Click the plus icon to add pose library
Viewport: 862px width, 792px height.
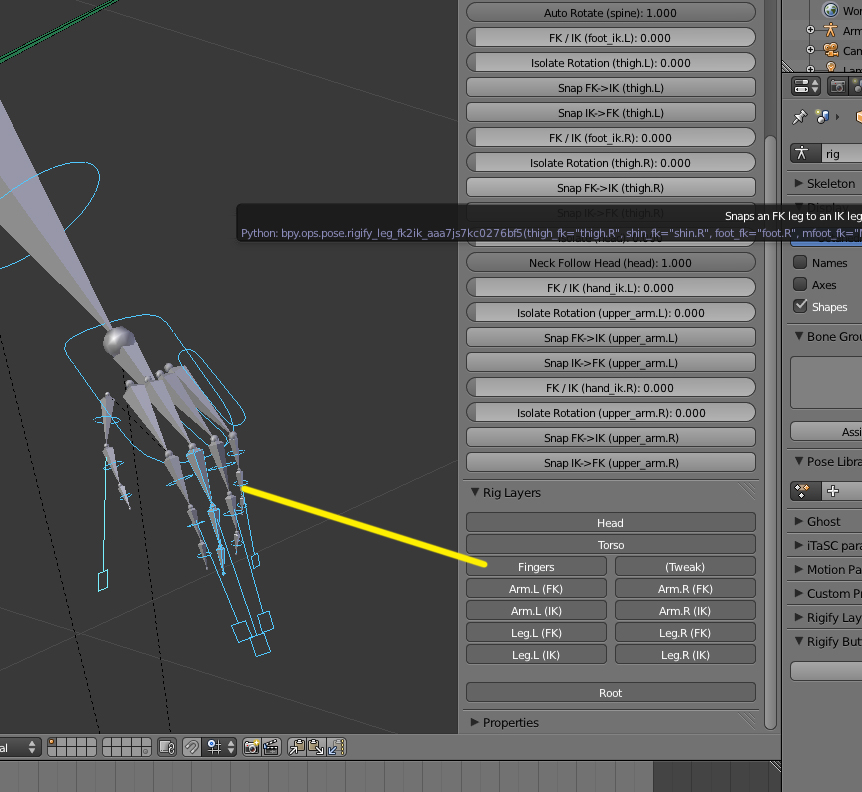tap(833, 491)
